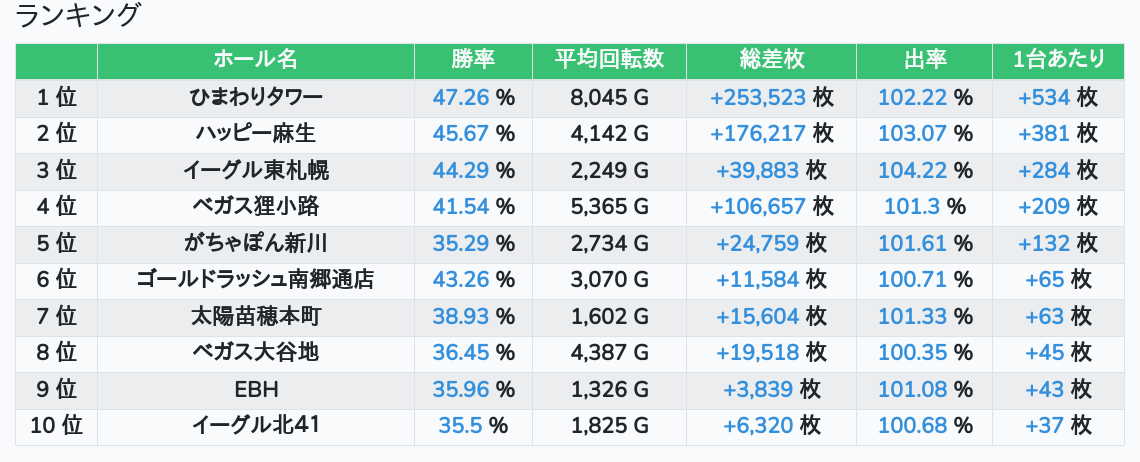Image resolution: width=1140 pixels, height=462 pixels.
Task: Sort by the 勝率 column header
Action: pyautogui.click(x=473, y=60)
